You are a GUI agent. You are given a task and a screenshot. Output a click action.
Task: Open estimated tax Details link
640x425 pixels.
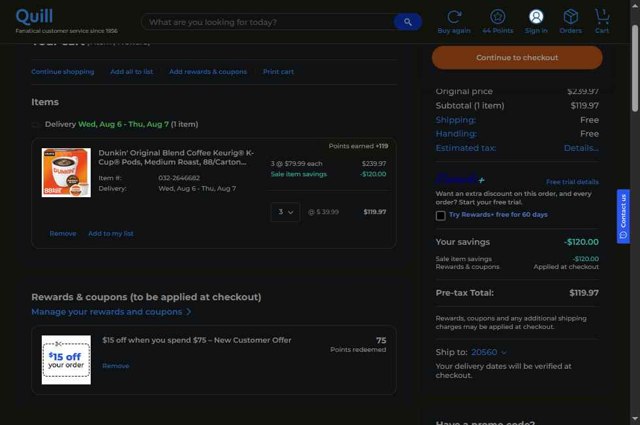pos(581,148)
